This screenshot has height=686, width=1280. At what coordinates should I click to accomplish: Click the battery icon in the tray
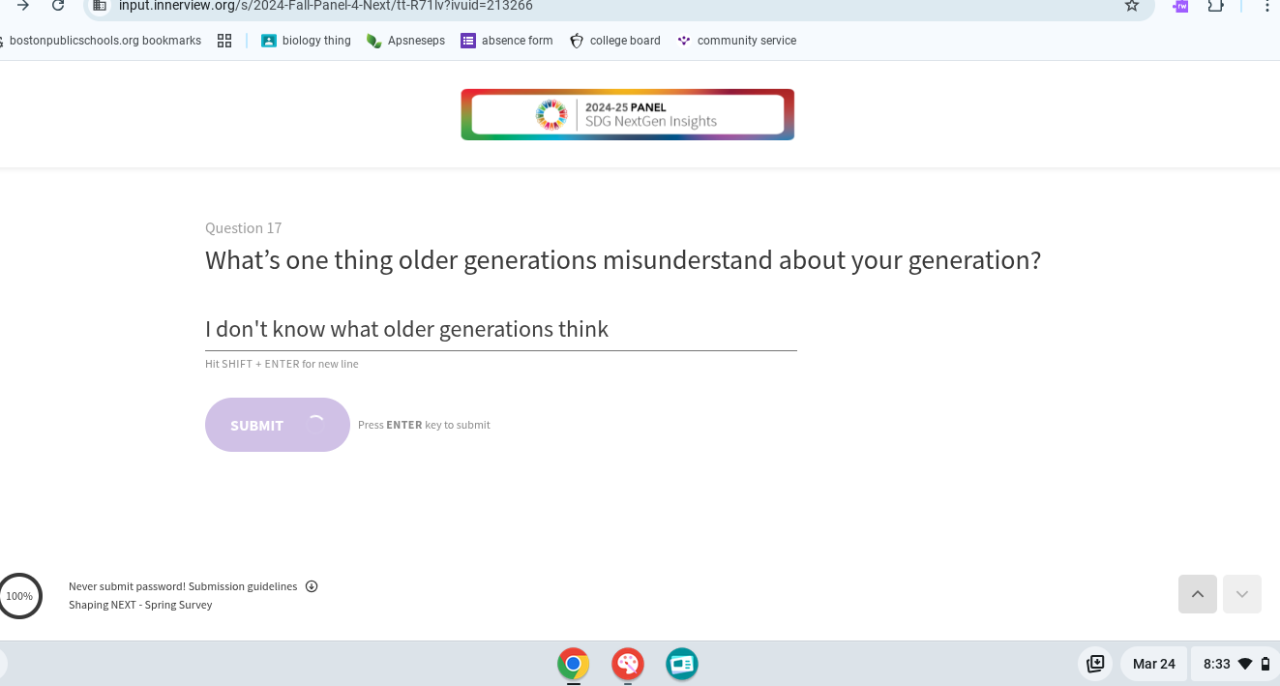click(1265, 664)
